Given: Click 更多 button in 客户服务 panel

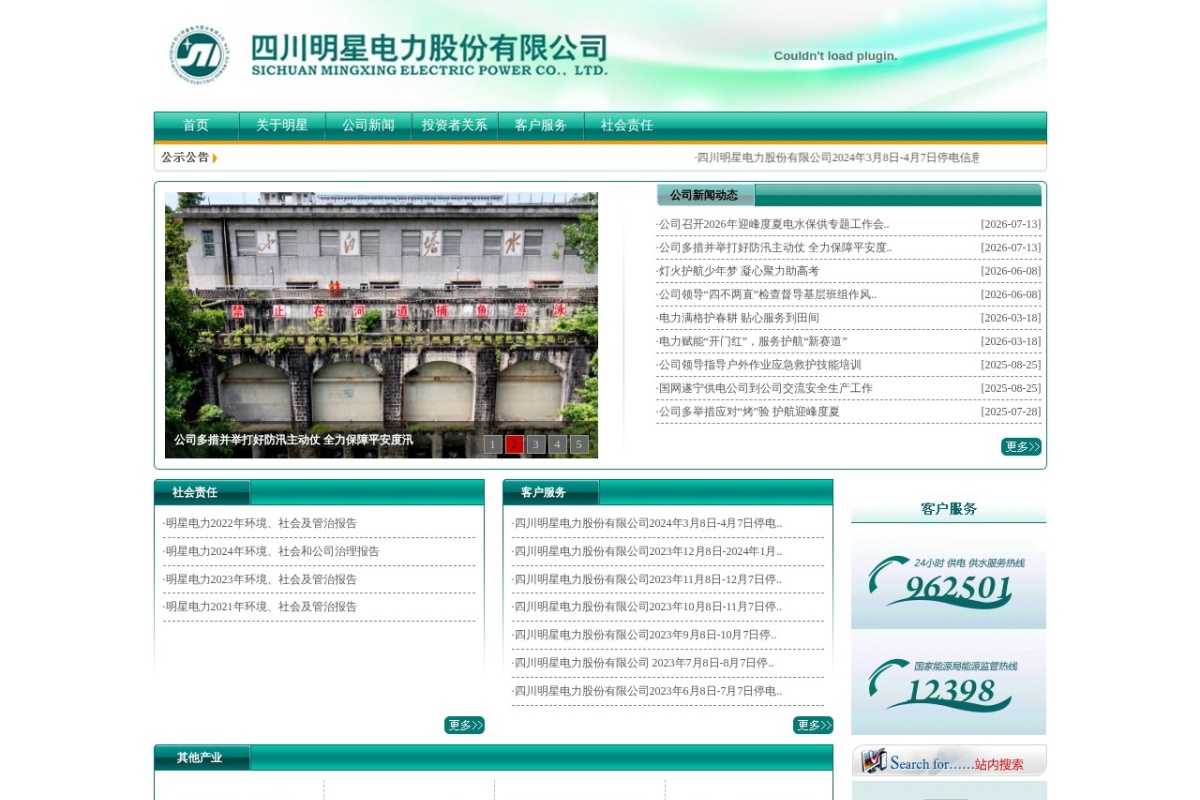Looking at the screenshot, I should 813,725.
